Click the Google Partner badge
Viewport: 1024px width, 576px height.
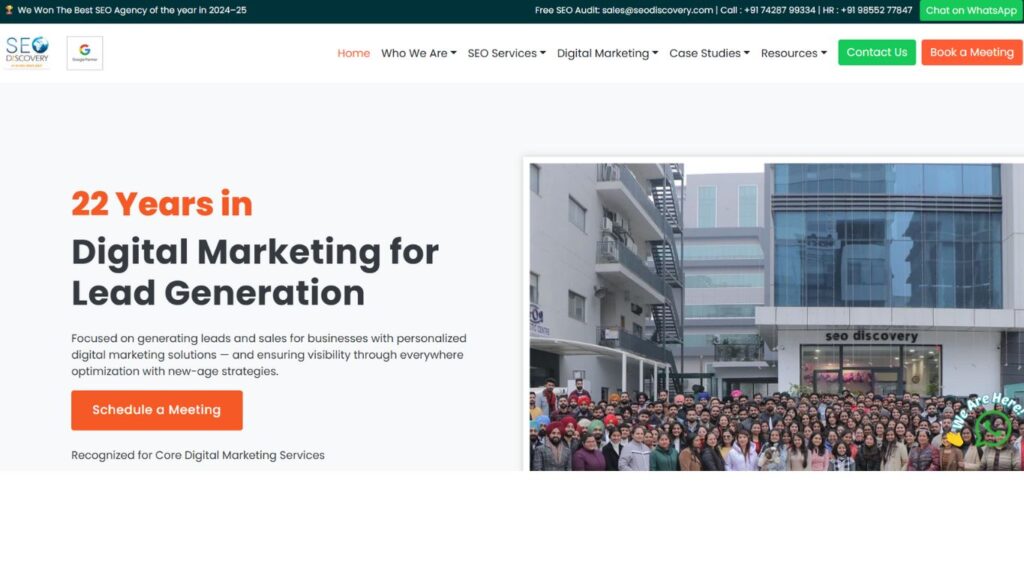point(84,52)
